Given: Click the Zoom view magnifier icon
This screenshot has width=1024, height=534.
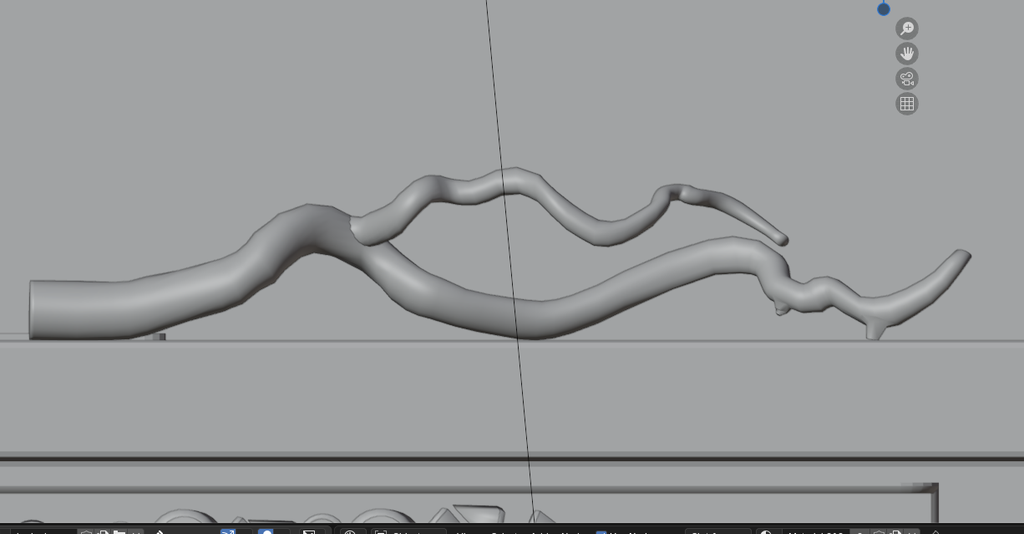Looking at the screenshot, I should pyautogui.click(x=907, y=28).
